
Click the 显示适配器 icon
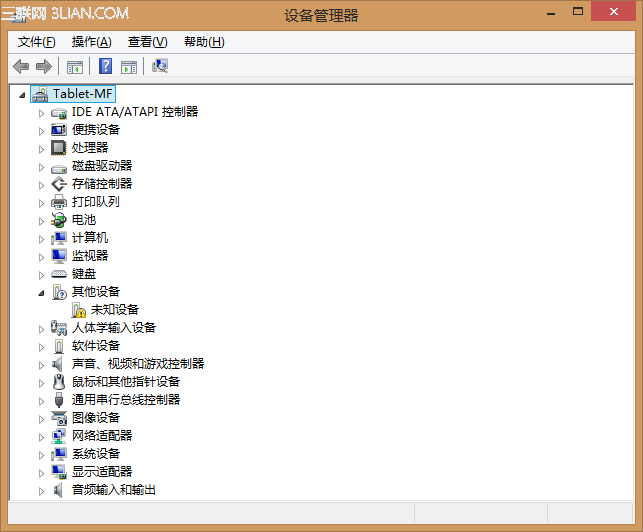(59, 472)
